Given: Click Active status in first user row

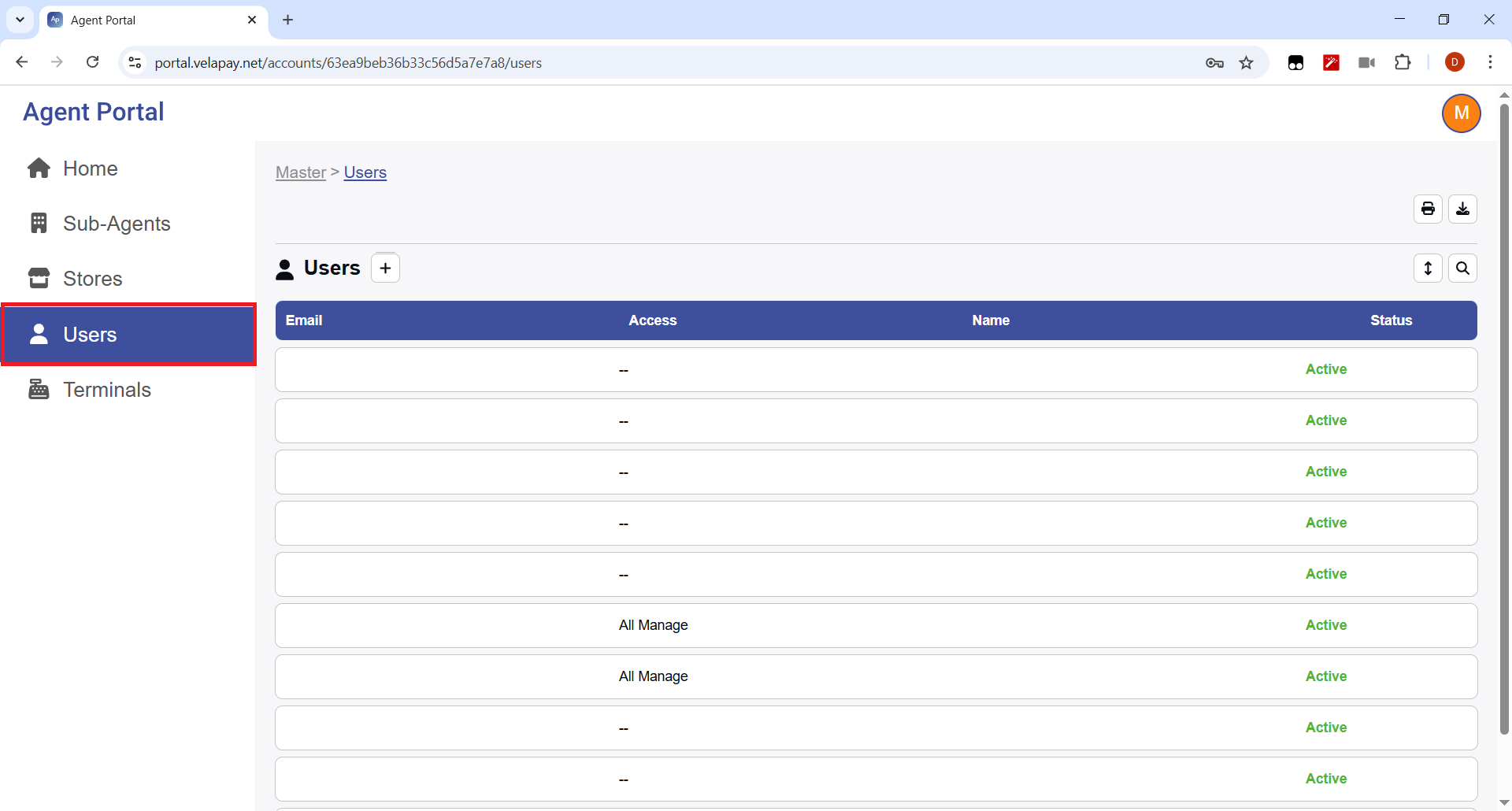Looking at the screenshot, I should [1326, 369].
